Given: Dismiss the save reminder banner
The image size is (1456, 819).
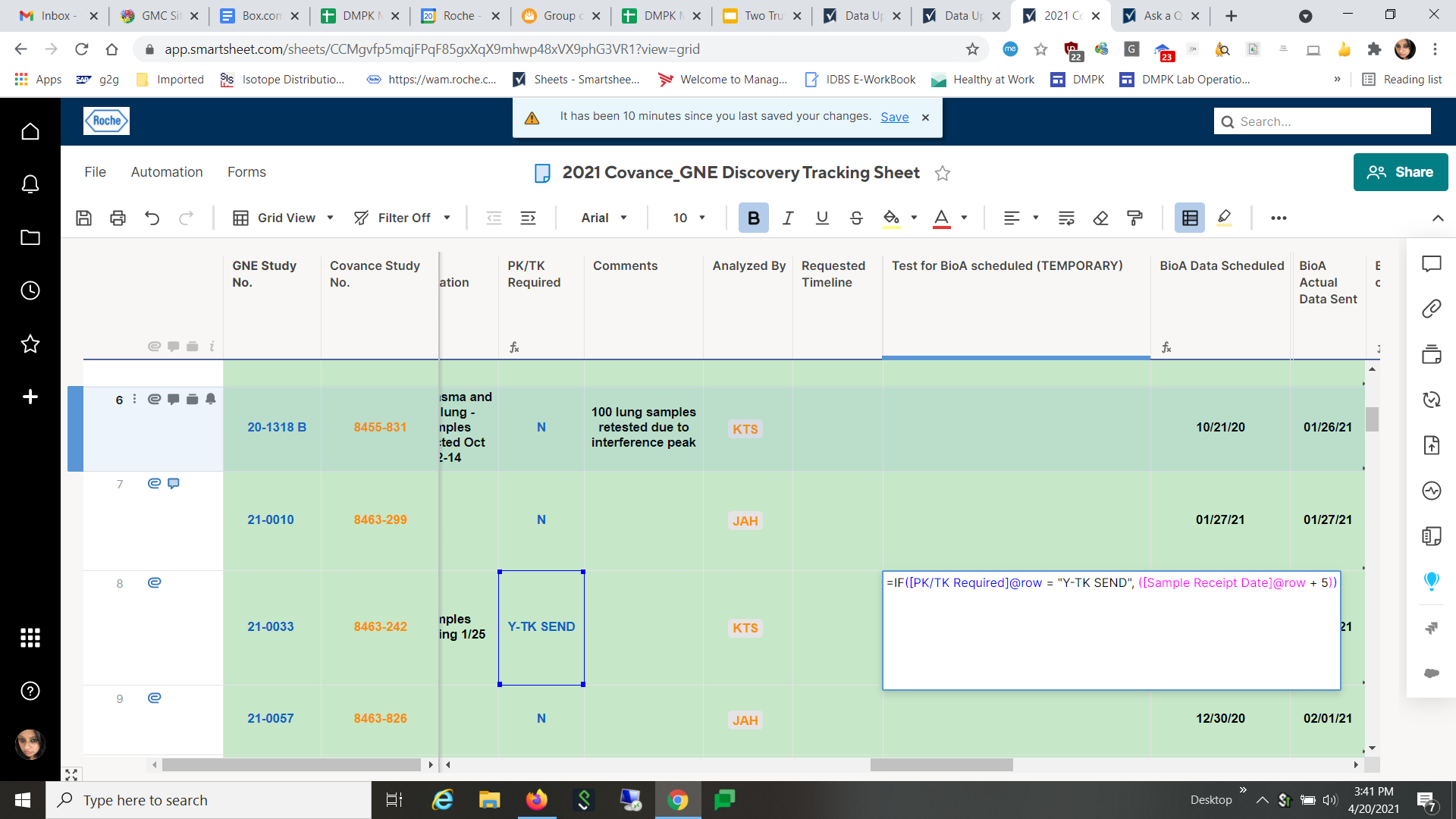Looking at the screenshot, I should (925, 118).
